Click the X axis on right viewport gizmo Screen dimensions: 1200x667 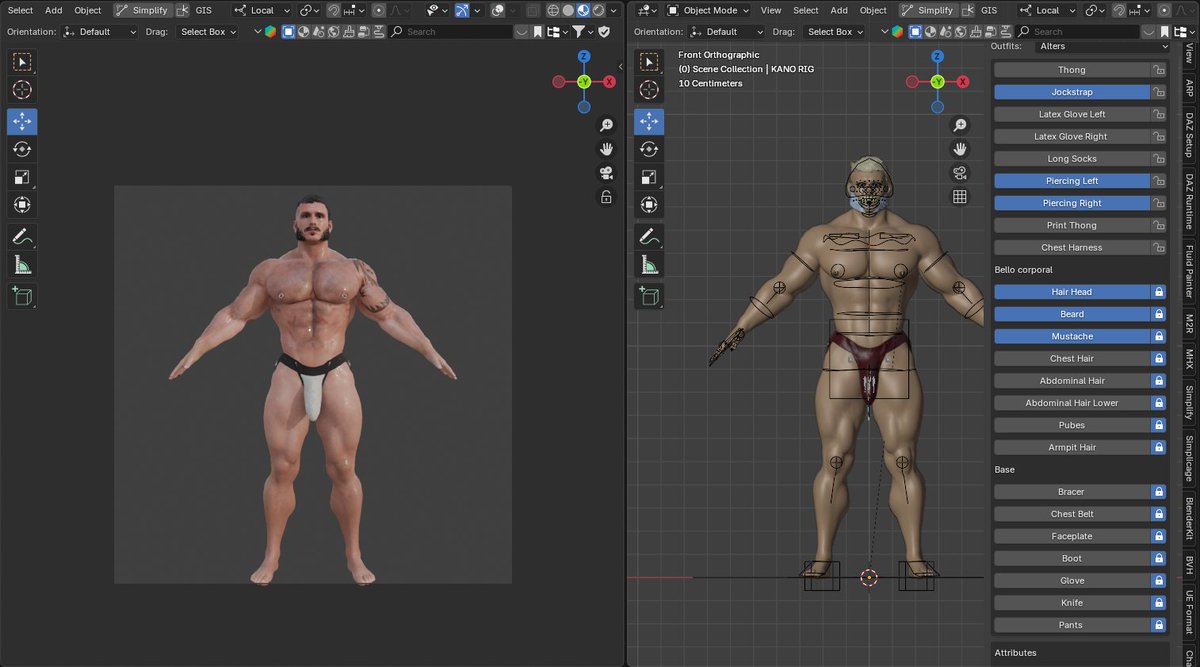(x=963, y=82)
